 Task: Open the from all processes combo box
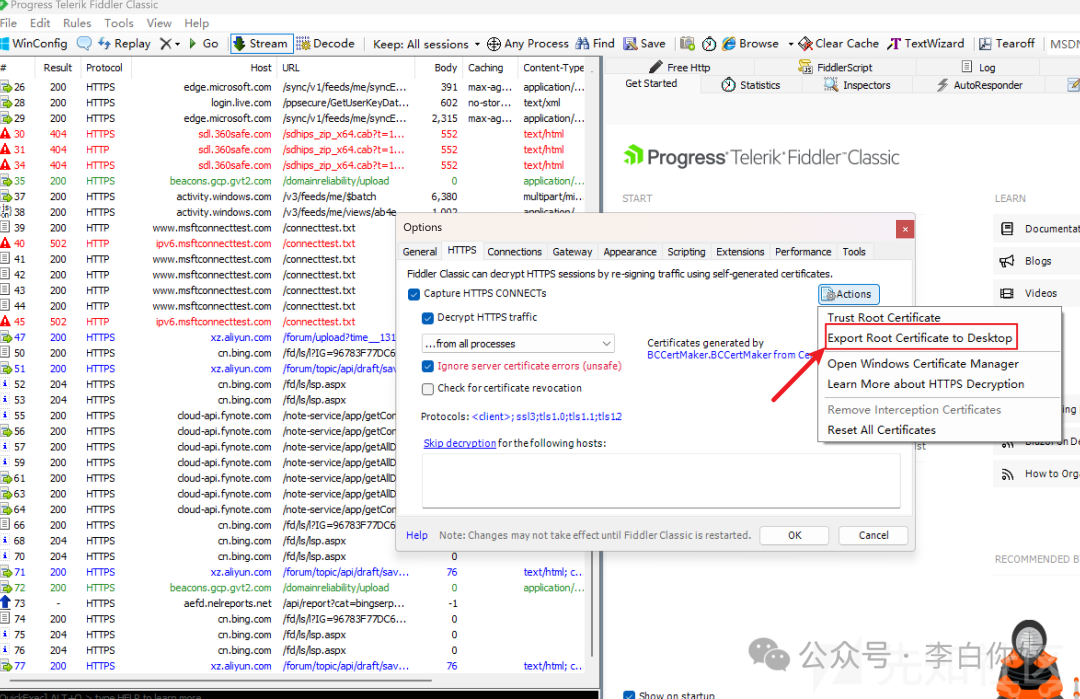518,343
